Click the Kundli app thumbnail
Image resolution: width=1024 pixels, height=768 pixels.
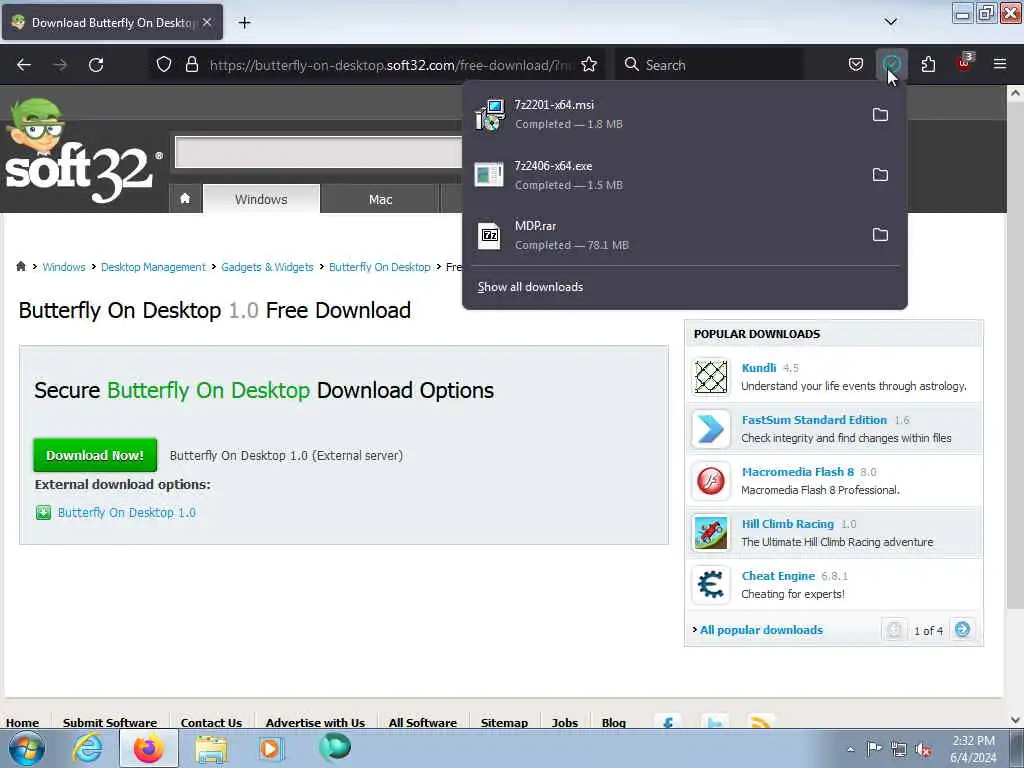pyautogui.click(x=711, y=377)
